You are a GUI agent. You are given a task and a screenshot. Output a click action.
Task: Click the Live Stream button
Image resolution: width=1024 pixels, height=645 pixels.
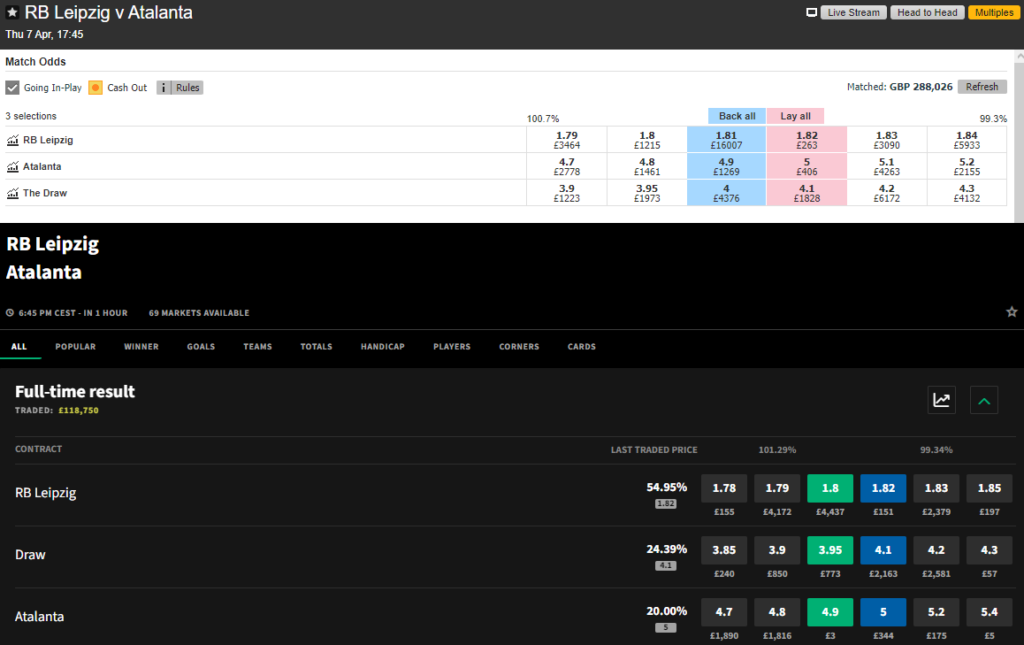[x=854, y=12]
